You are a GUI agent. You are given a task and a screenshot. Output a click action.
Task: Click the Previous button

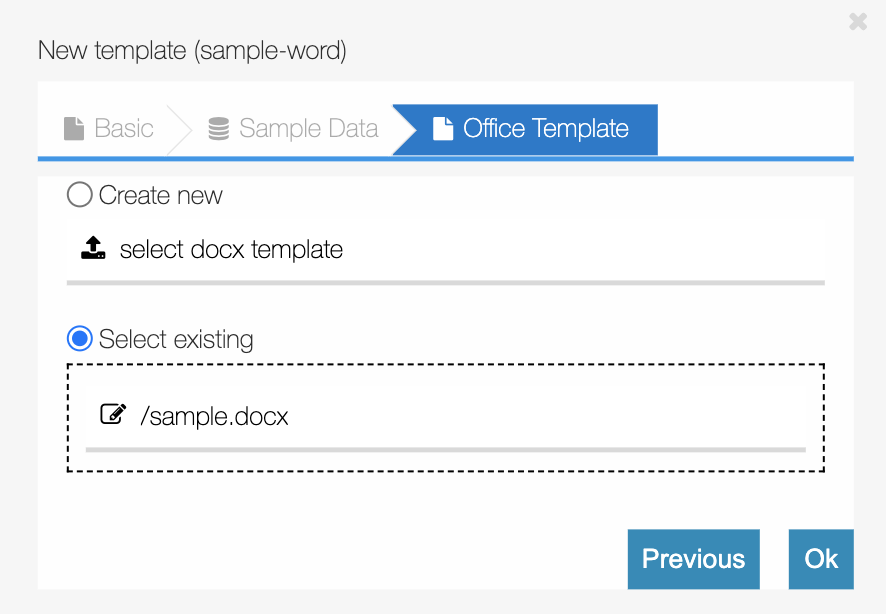693,559
